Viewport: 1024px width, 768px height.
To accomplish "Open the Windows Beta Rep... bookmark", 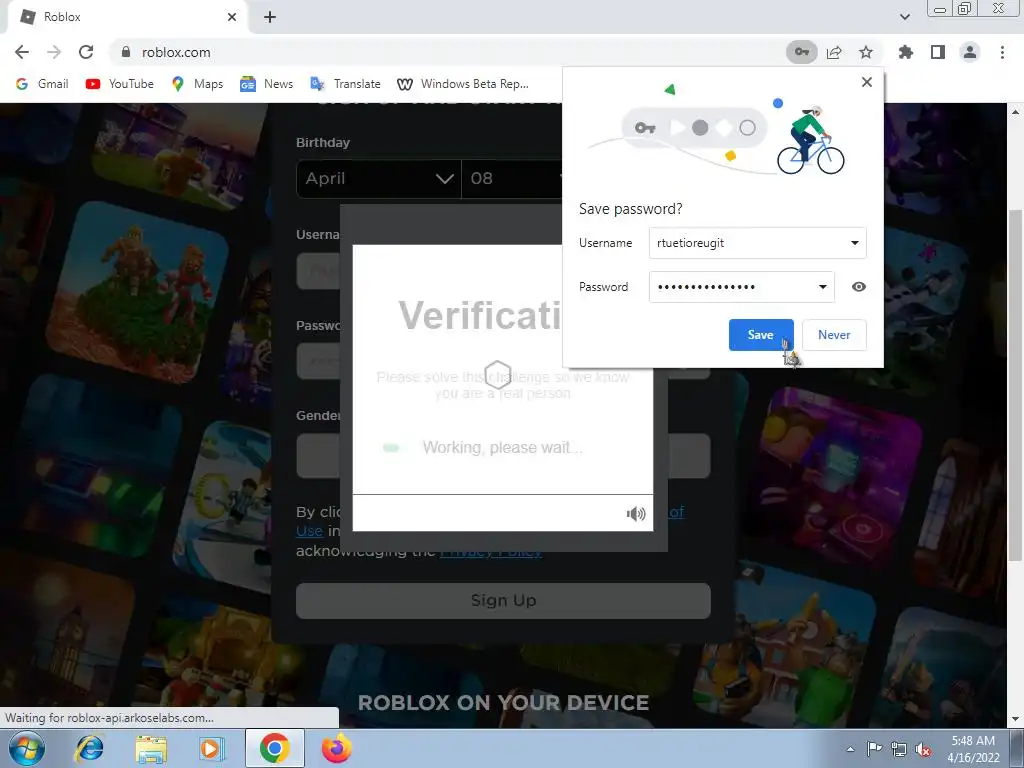I will [x=463, y=84].
